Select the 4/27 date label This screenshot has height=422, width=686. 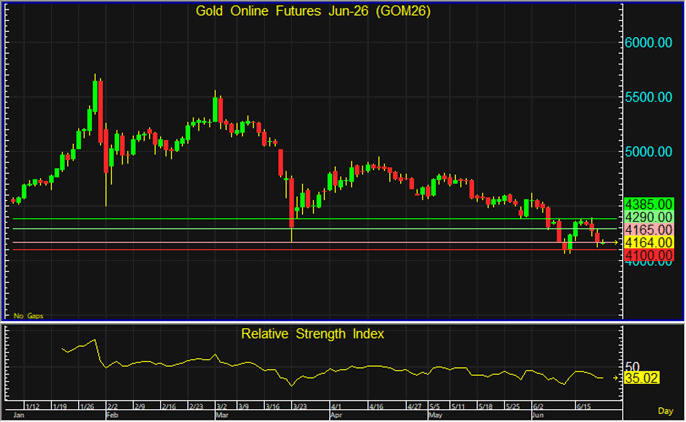click(x=414, y=407)
